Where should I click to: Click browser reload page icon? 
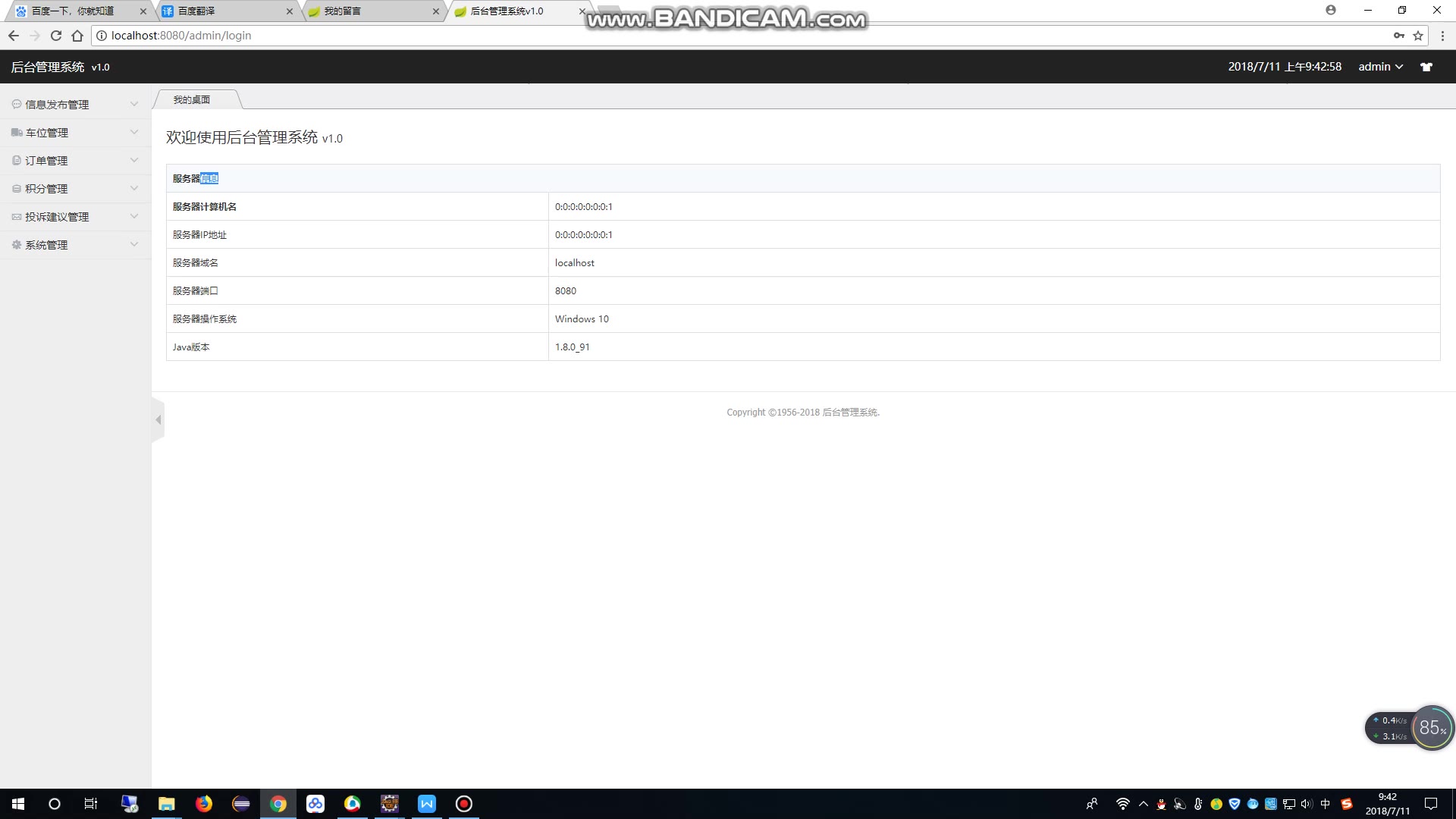click(x=56, y=36)
